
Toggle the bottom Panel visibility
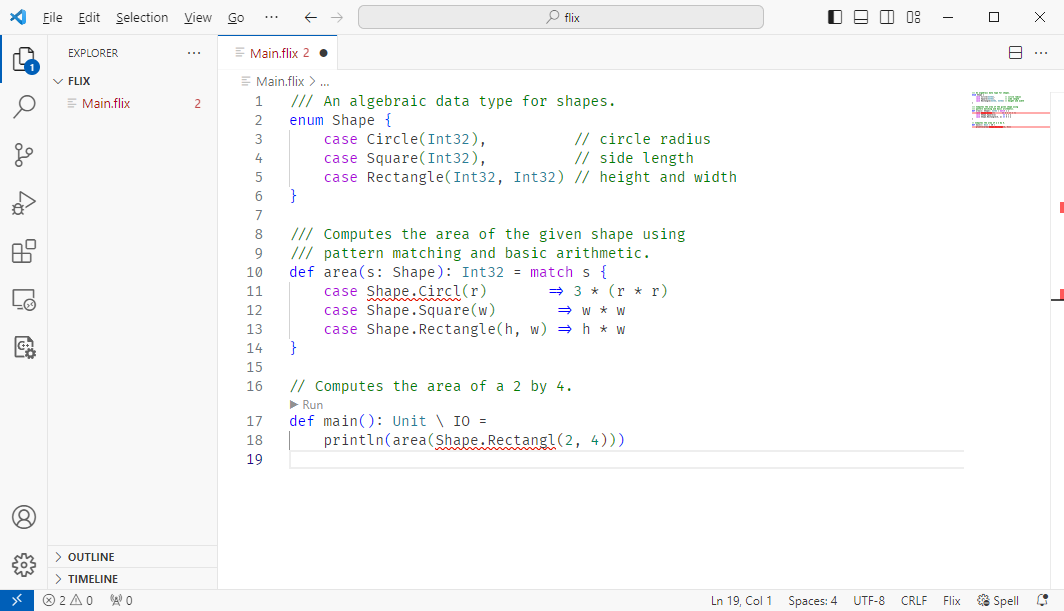point(861,17)
